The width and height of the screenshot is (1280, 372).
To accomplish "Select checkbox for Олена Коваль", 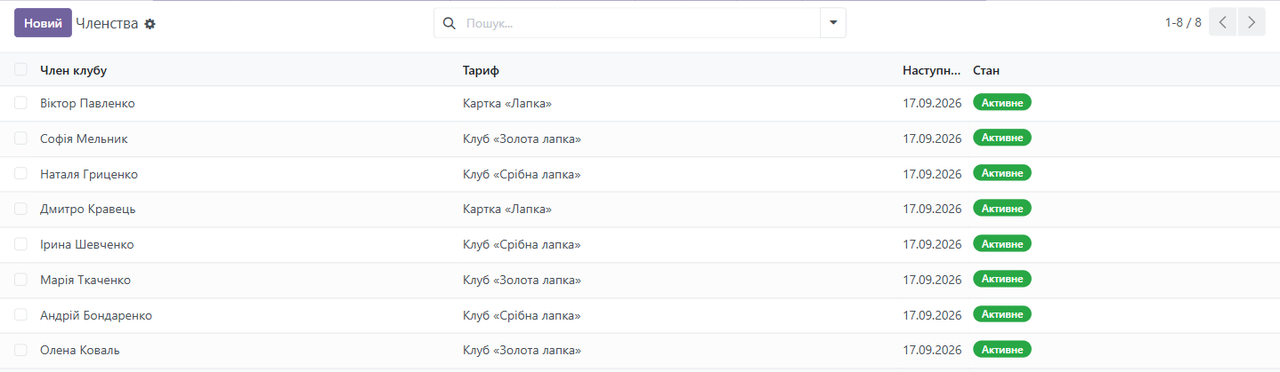I will (x=21, y=350).
